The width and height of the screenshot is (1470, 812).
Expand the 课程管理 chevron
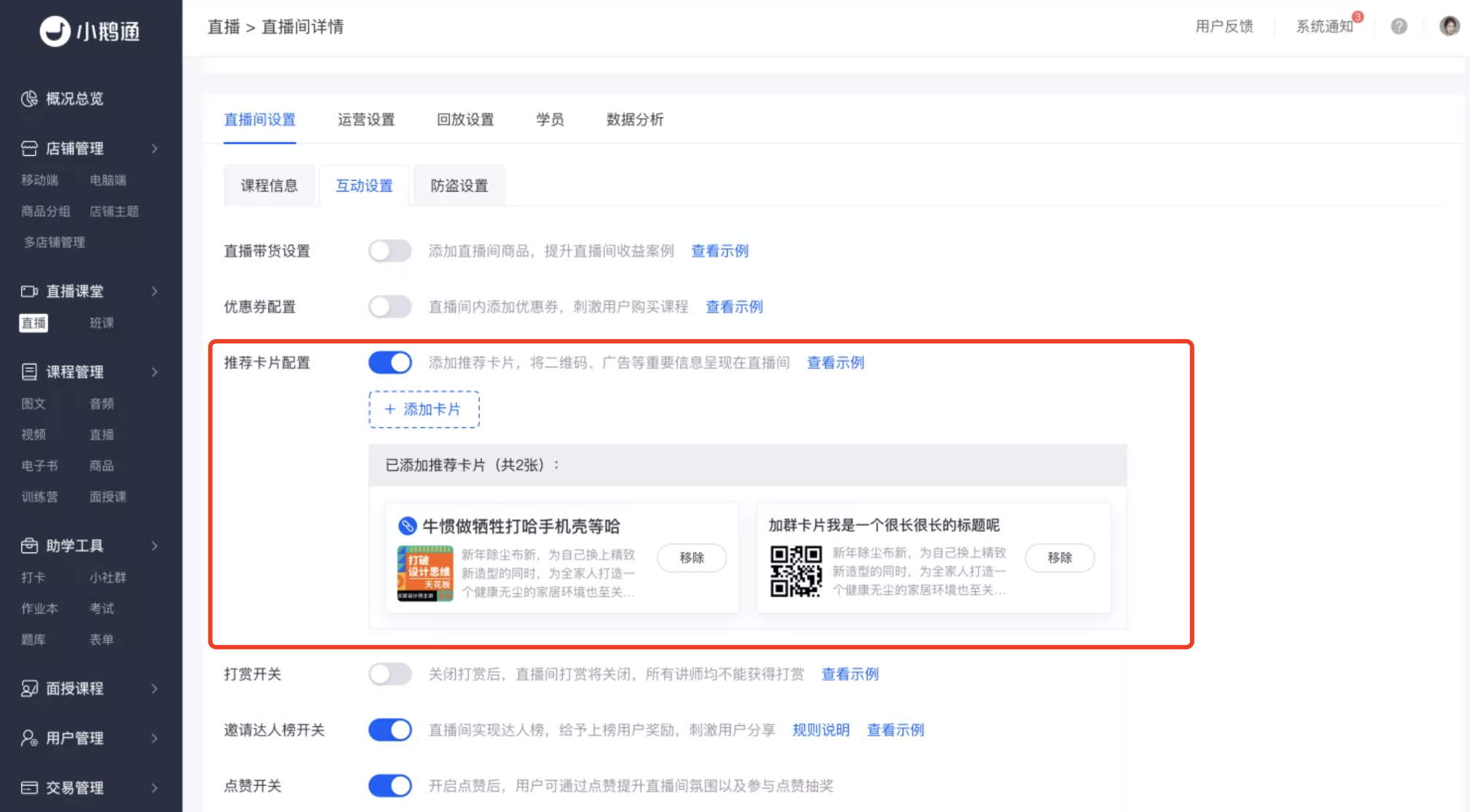[x=155, y=372]
